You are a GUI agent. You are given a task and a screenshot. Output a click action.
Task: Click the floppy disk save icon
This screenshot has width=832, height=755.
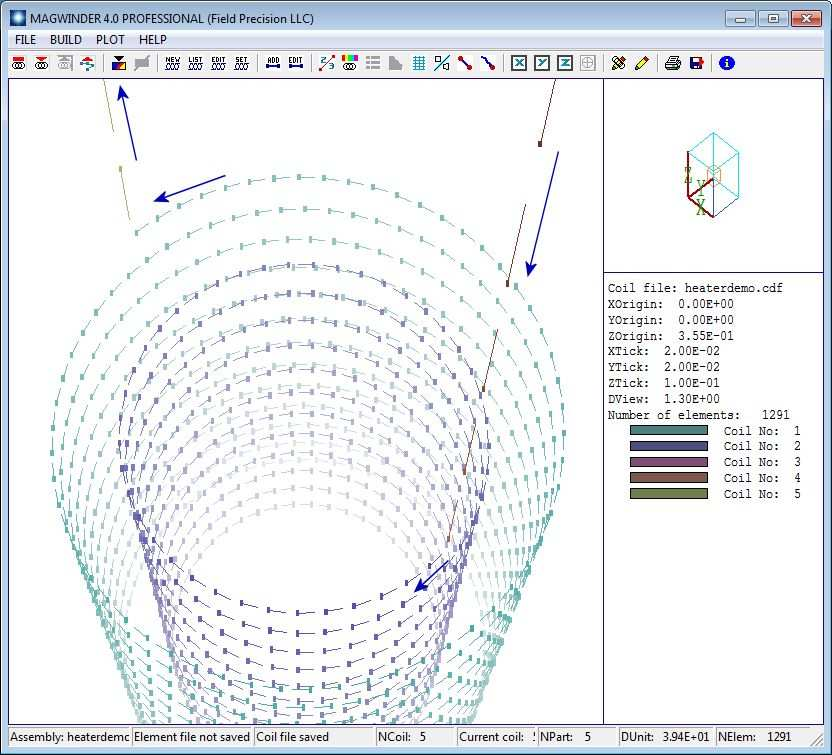point(696,63)
